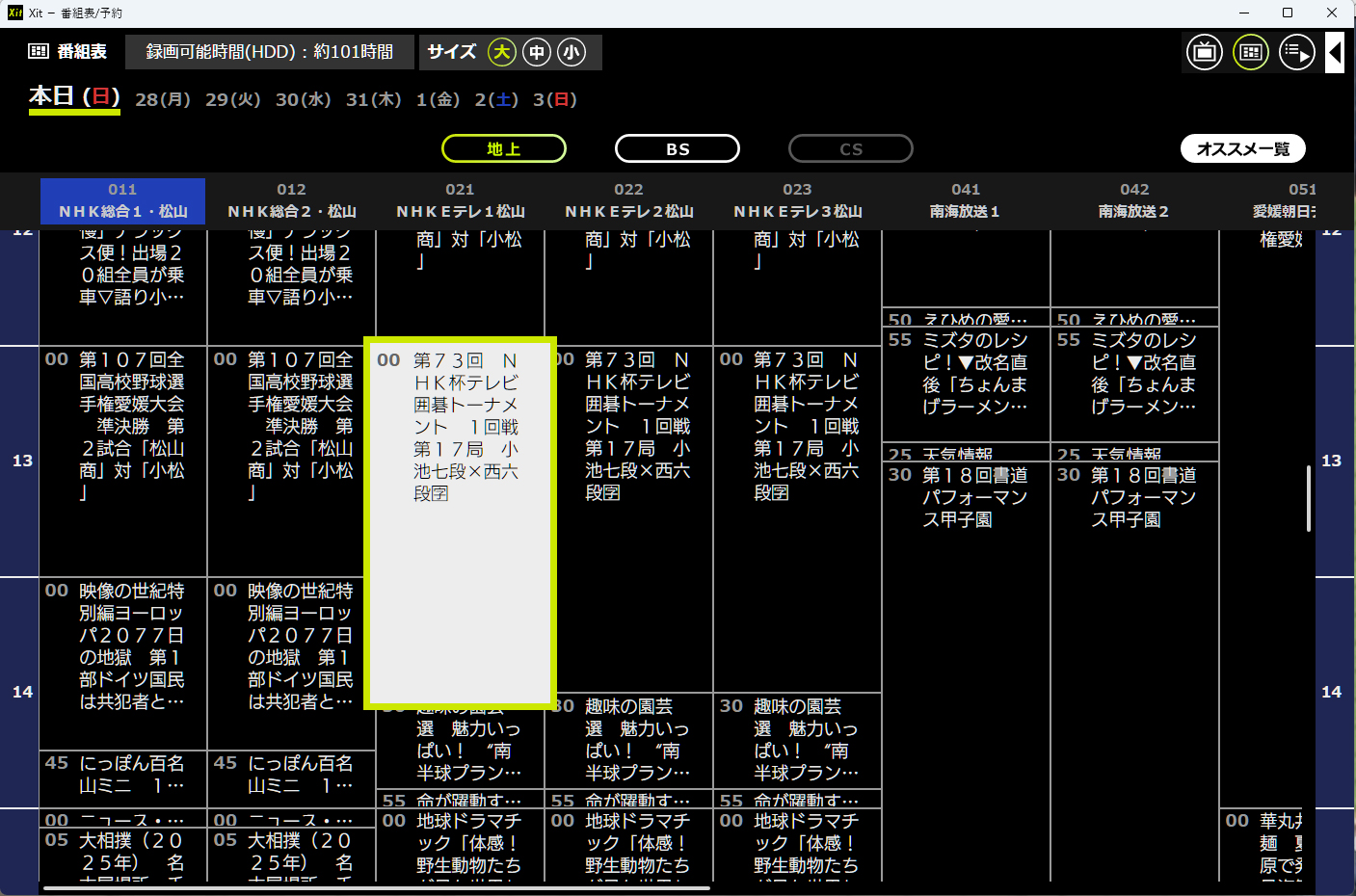Viewport: 1356px width, 896px height.
Task: Switch to the BS broadcast tab
Action: (677, 148)
